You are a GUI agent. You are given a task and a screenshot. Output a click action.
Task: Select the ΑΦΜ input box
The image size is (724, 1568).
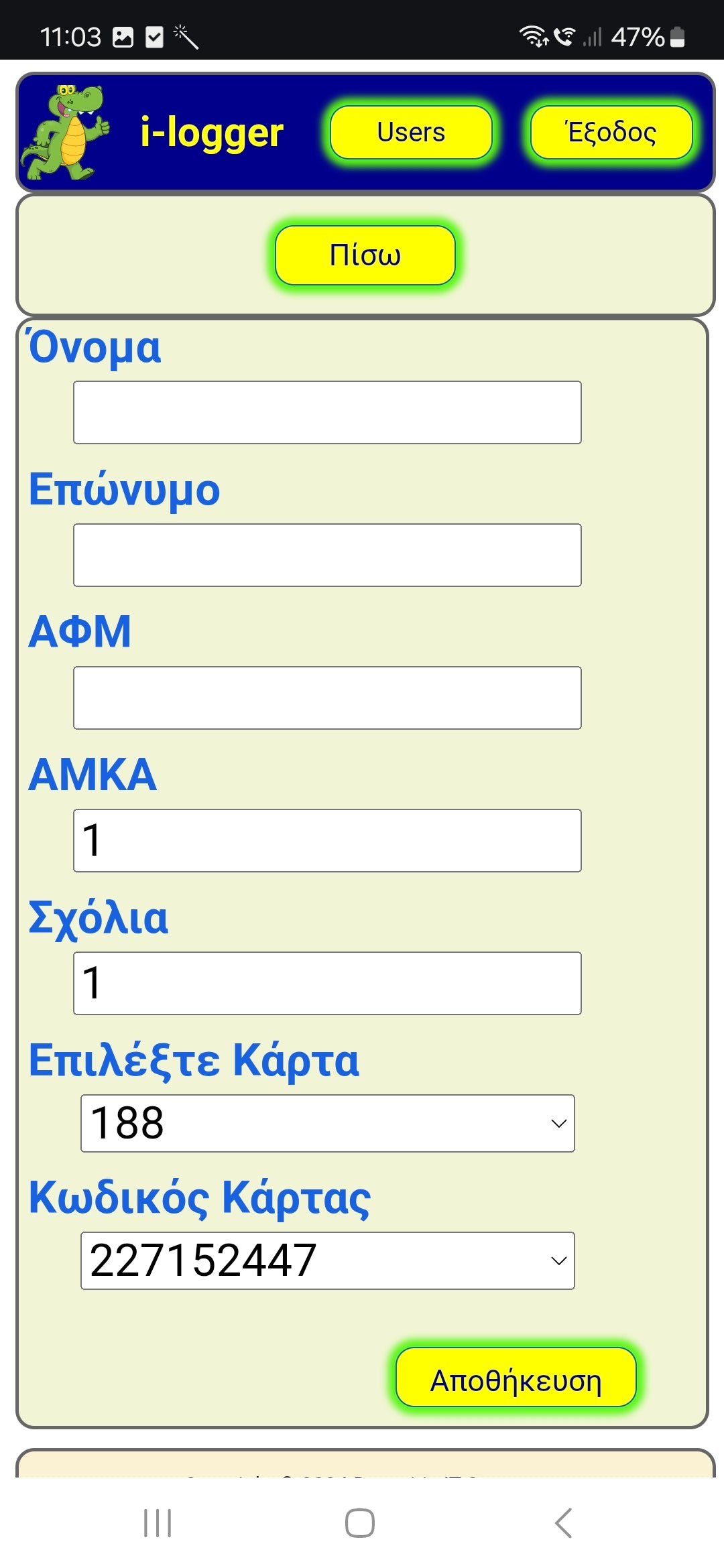click(327, 698)
